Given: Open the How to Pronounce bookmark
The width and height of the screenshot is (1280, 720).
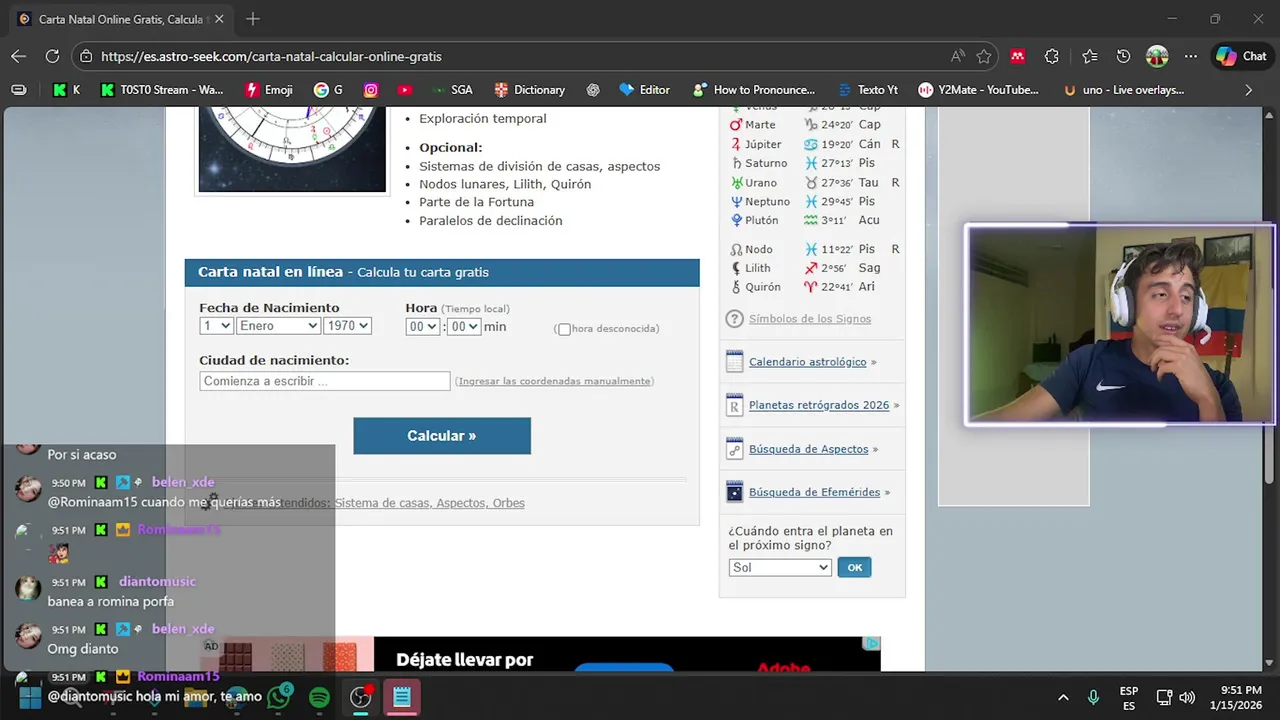Looking at the screenshot, I should tap(754, 90).
